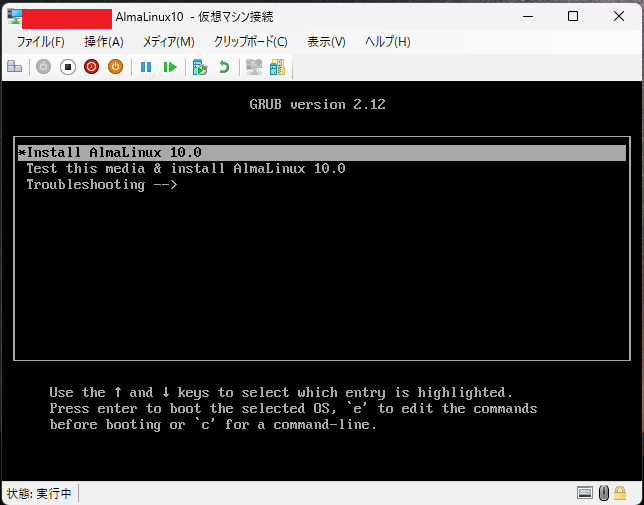Open the メディア(M) menu

click(168, 41)
